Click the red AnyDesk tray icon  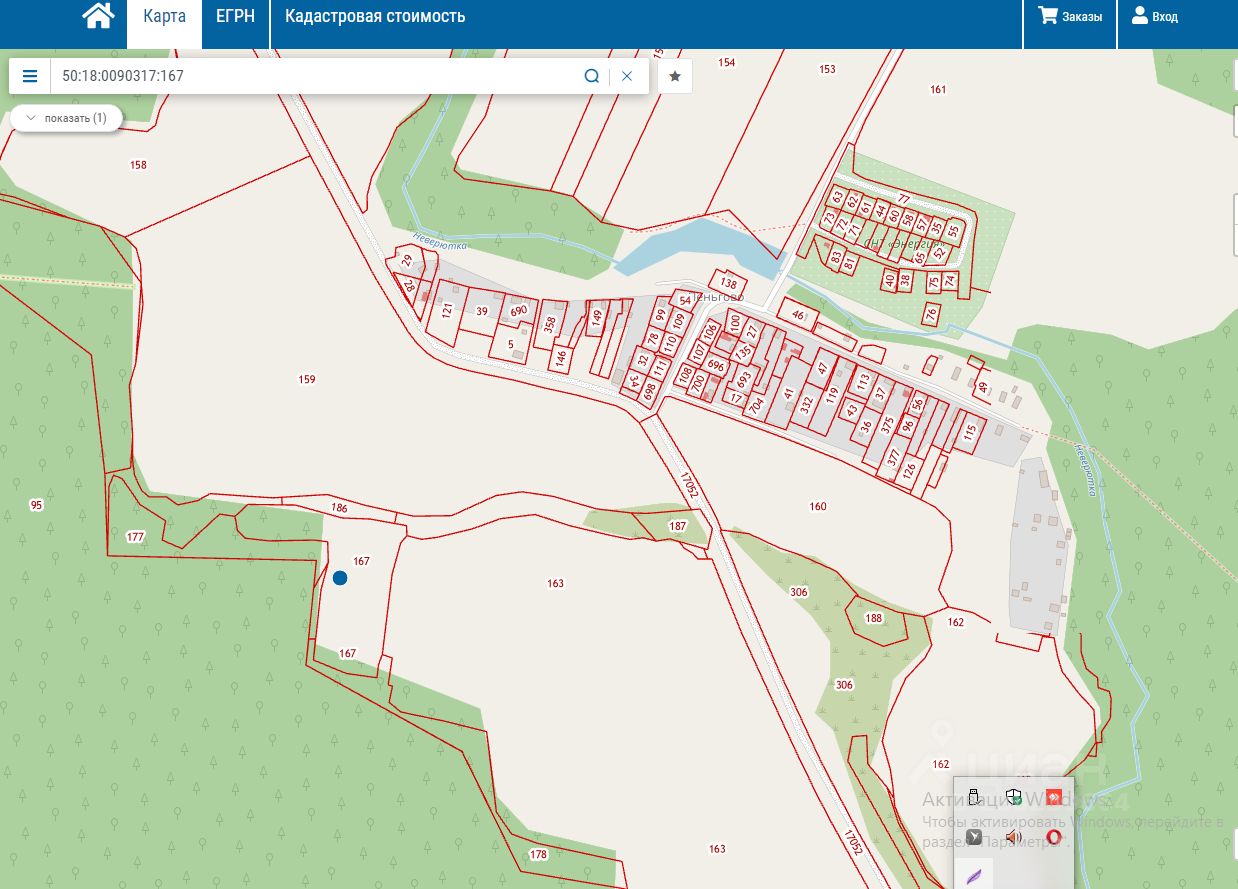point(1053,797)
